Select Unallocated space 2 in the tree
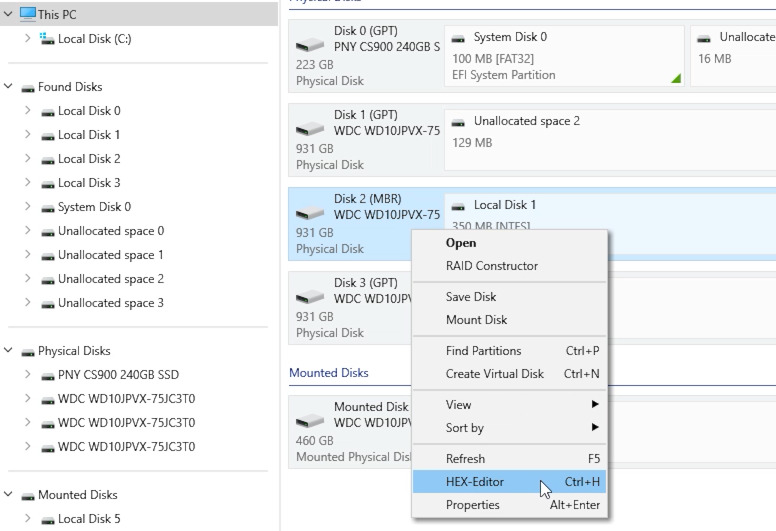776x531 pixels. [x=111, y=279]
